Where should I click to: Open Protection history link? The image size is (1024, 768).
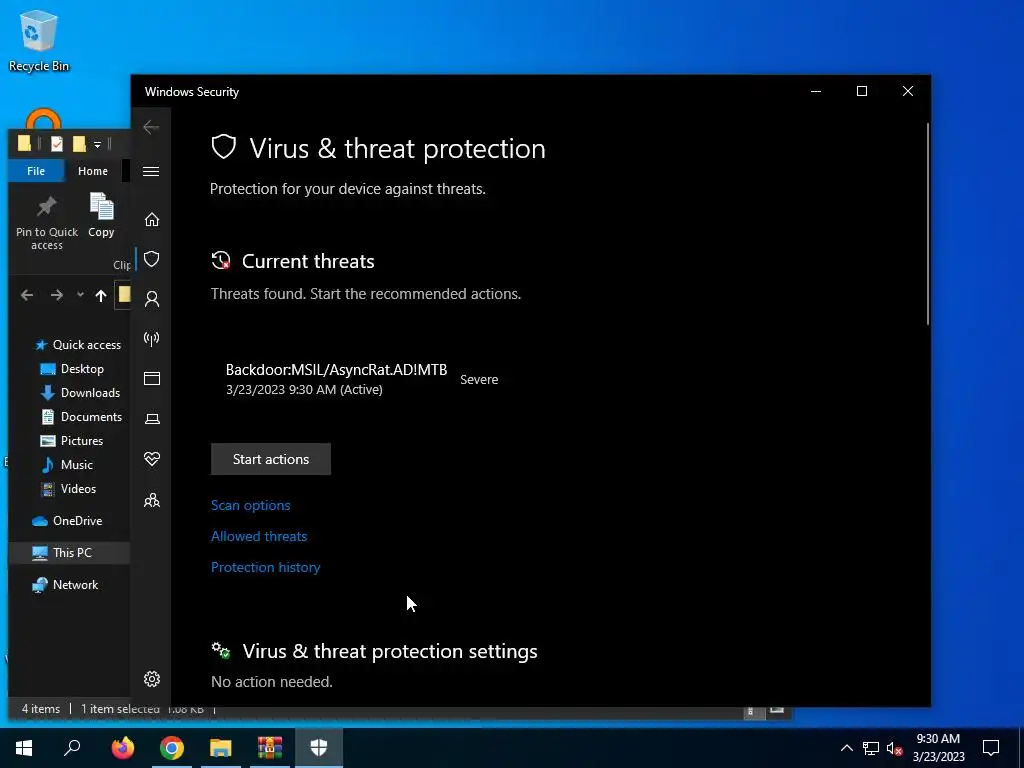coord(265,567)
